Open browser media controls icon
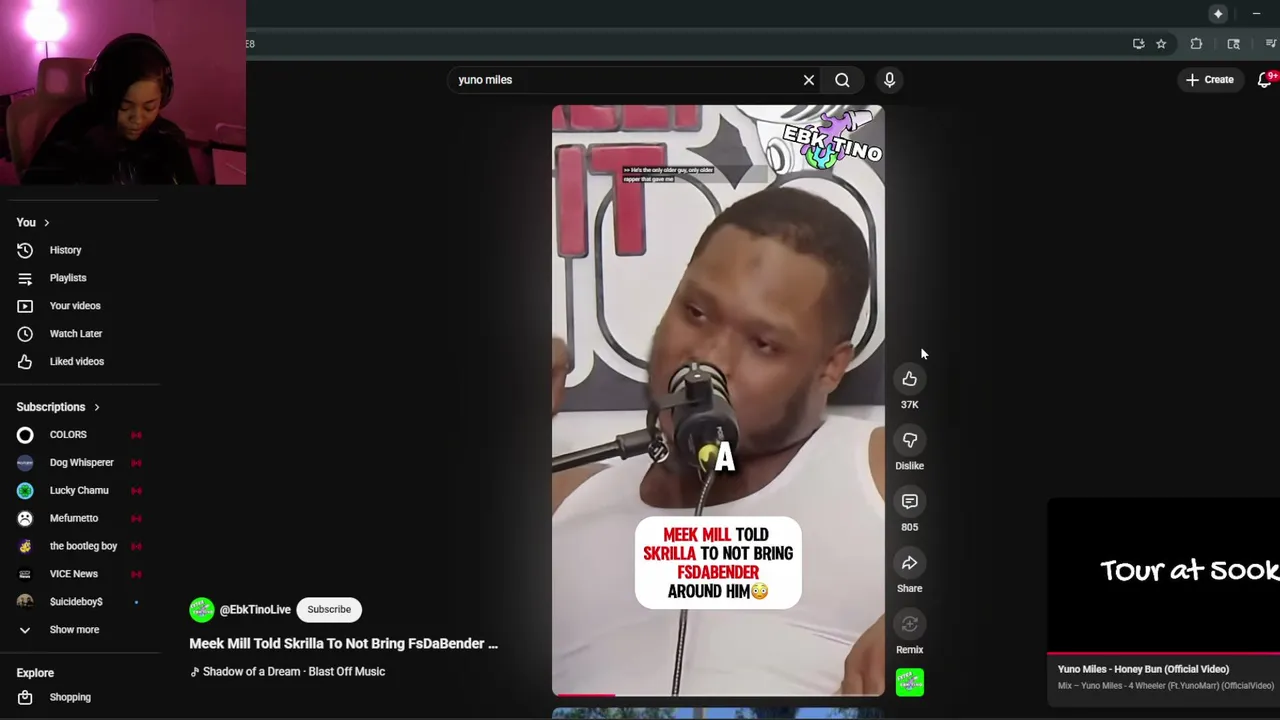1280x720 pixels. click(1271, 44)
